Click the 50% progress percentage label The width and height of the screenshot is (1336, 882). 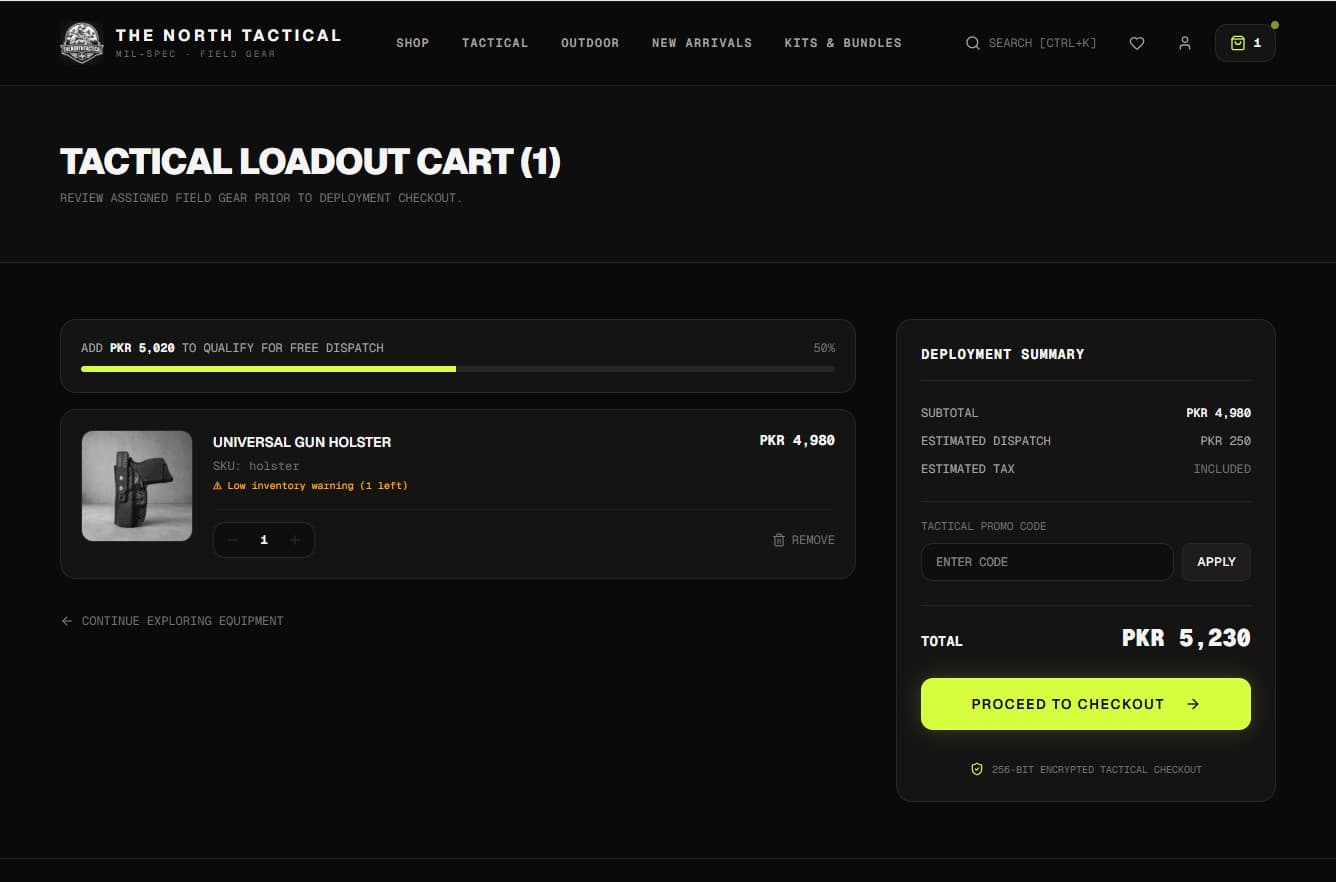tap(824, 348)
